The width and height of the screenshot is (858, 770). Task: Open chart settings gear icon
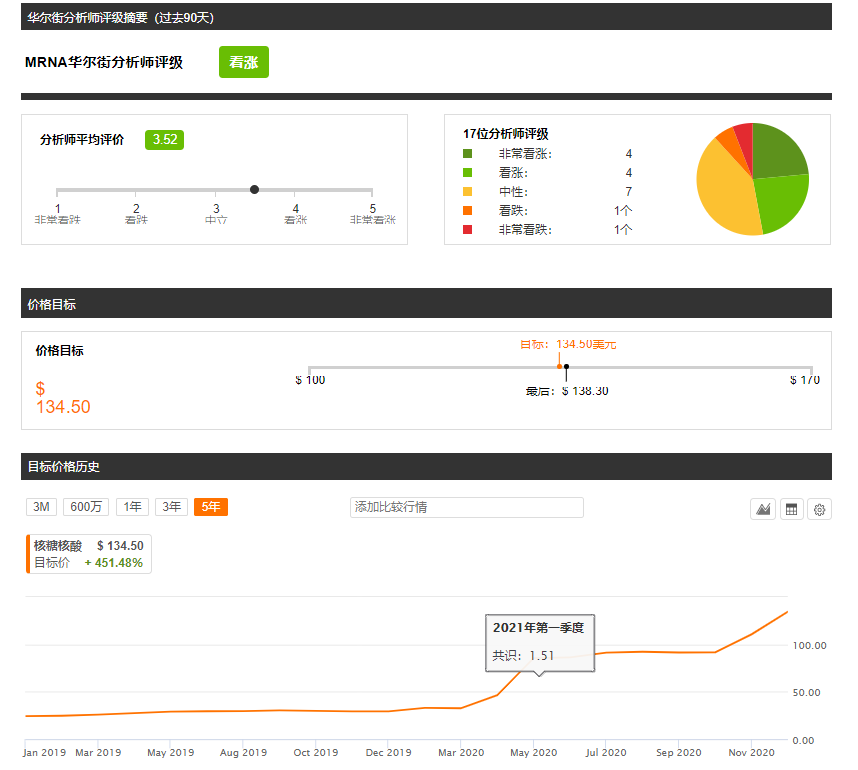click(819, 510)
